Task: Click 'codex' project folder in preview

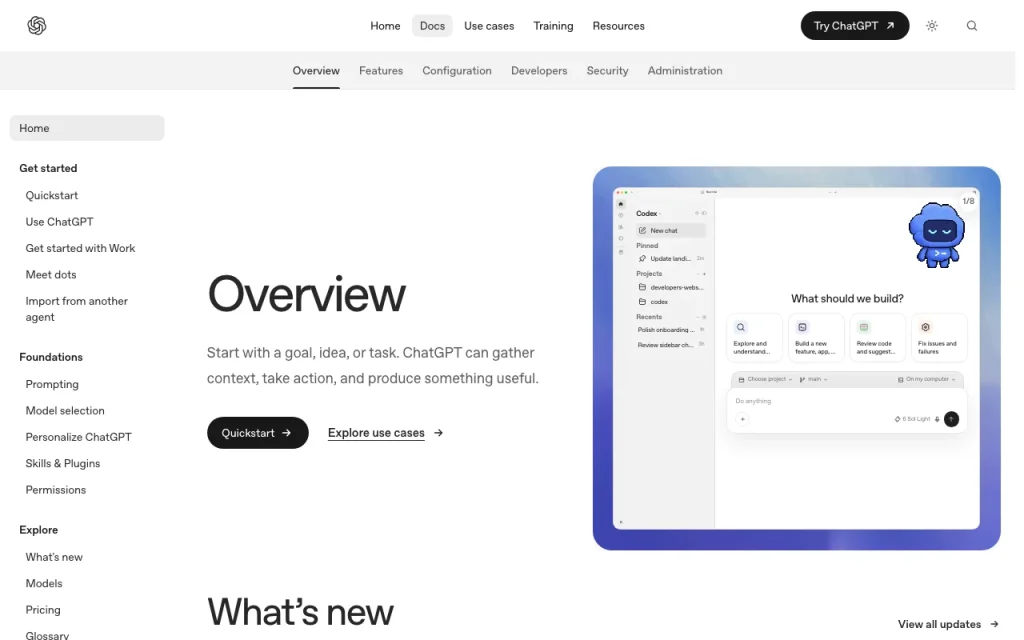Action: click(654, 302)
